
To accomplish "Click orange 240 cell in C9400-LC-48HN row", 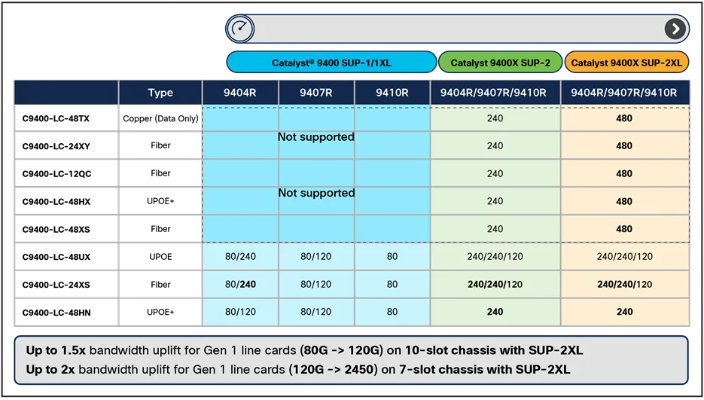I will (625, 312).
